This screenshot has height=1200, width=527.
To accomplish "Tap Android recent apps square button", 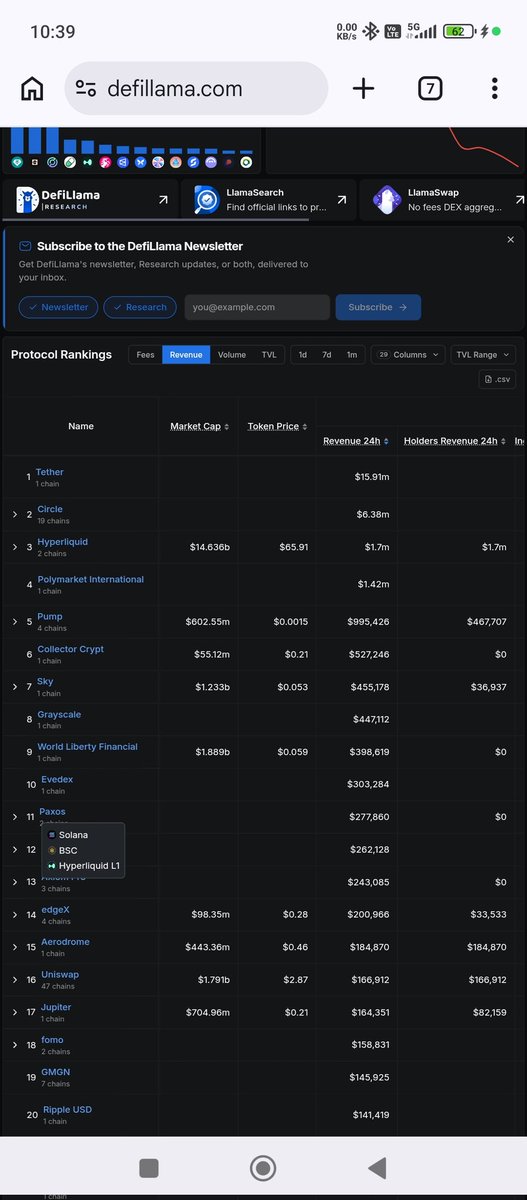I will coord(149,1168).
